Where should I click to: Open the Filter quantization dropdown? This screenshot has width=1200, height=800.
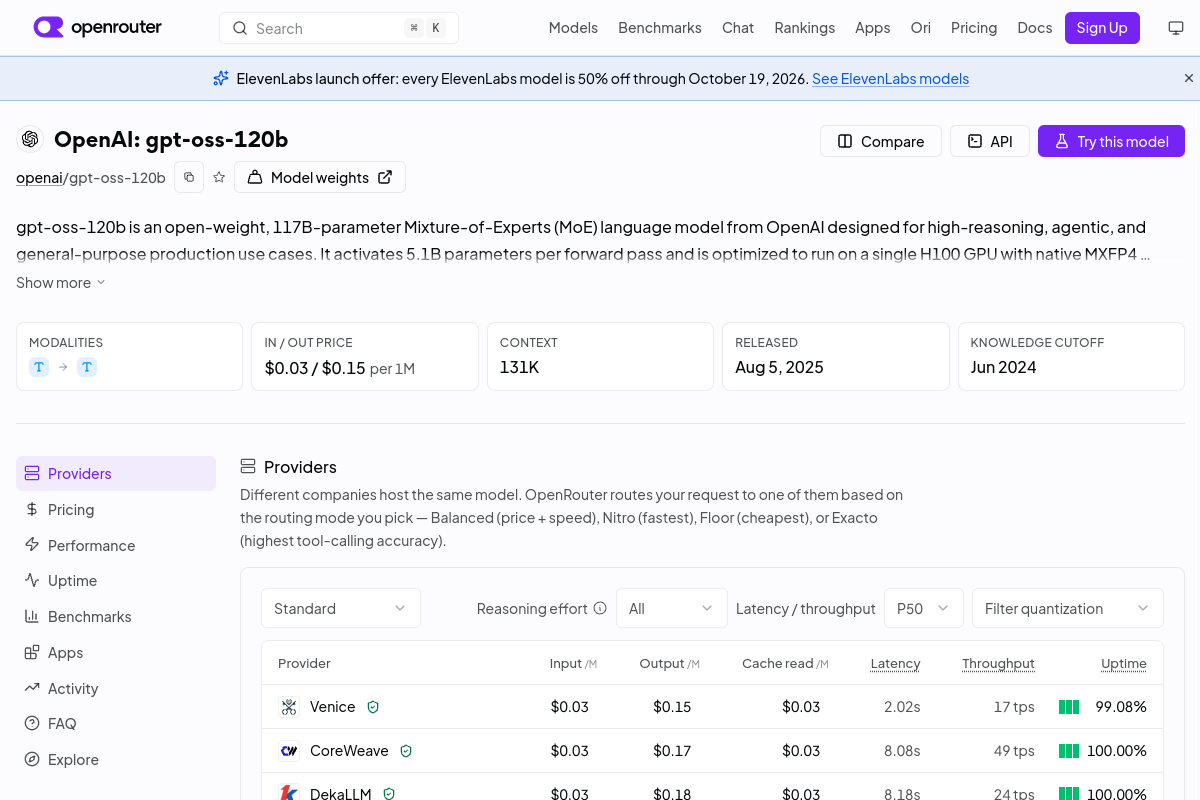(1068, 608)
